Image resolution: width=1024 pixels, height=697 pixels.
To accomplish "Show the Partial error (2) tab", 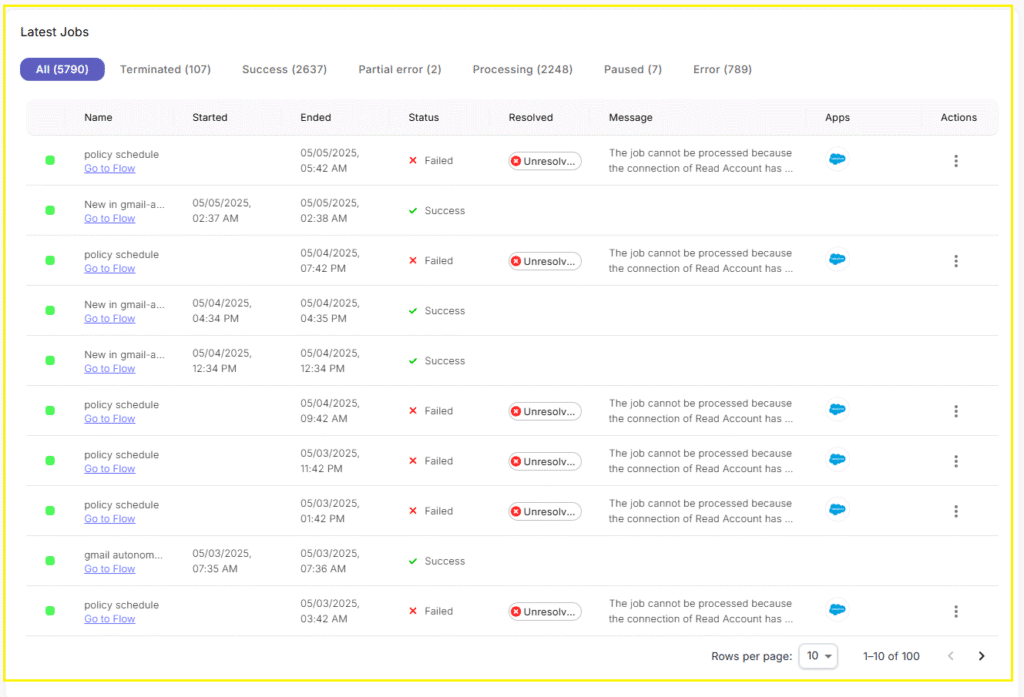I will pyautogui.click(x=400, y=69).
